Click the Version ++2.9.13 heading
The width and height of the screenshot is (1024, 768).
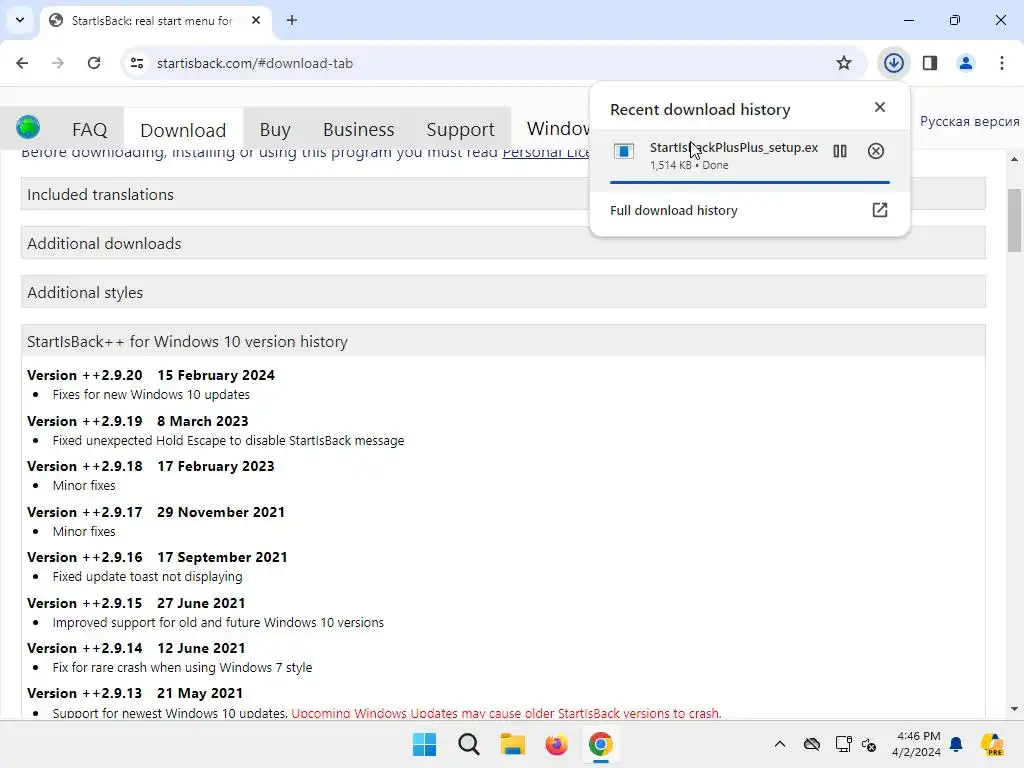click(x=135, y=693)
